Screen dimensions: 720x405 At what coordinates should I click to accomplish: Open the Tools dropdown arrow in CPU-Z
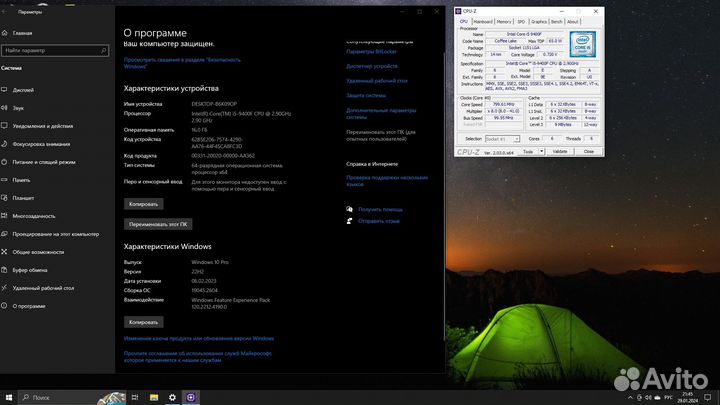pyautogui.click(x=541, y=152)
